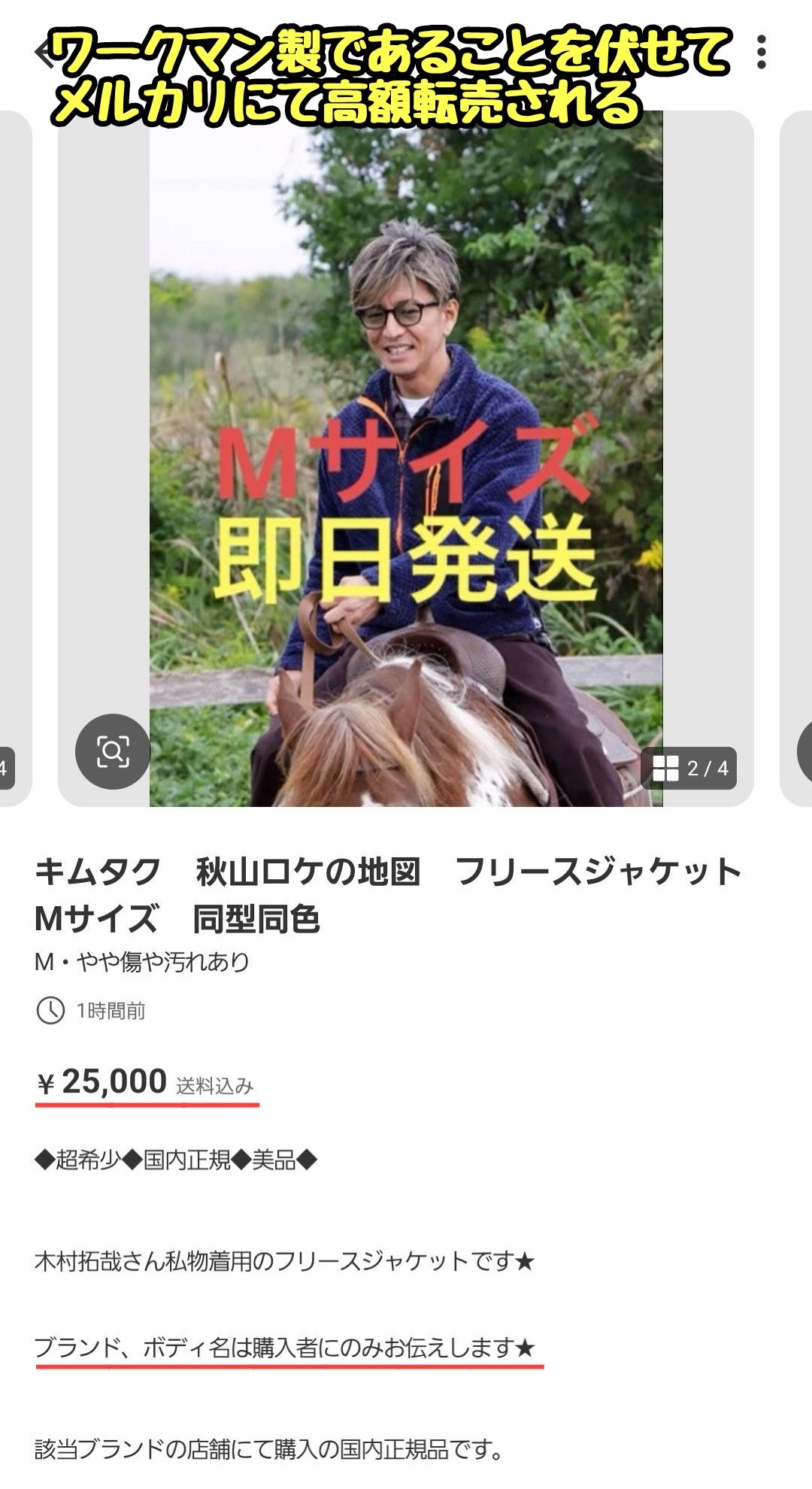Tap the 送料込み shipping label

tap(215, 1086)
